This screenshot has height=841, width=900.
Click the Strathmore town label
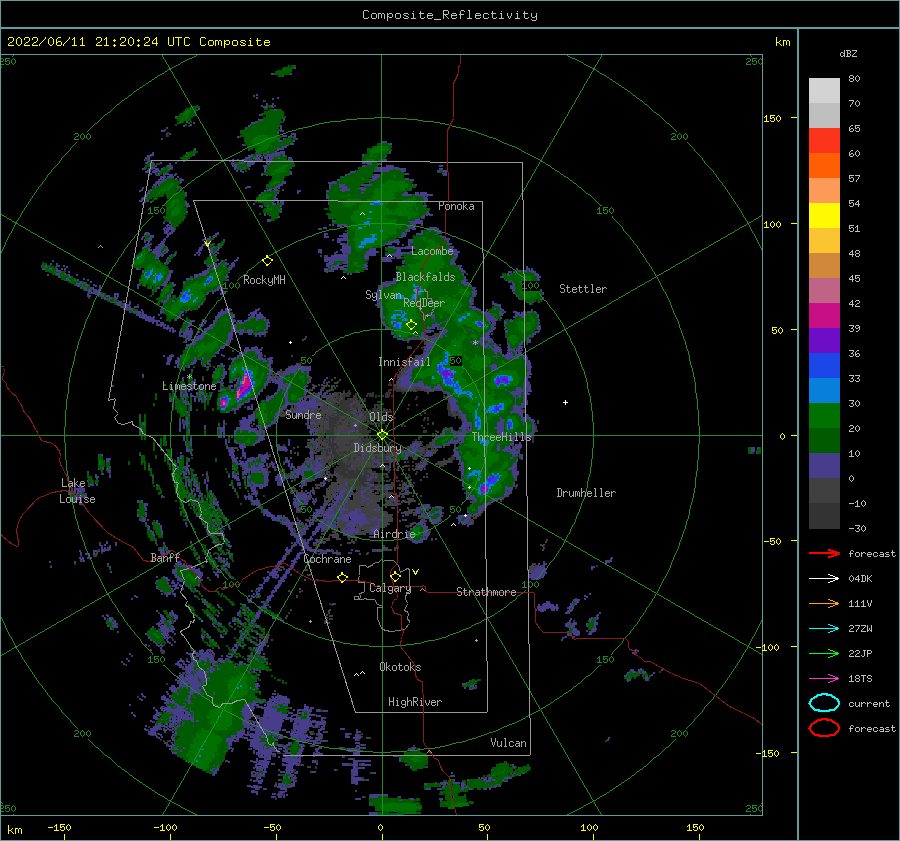(x=486, y=592)
